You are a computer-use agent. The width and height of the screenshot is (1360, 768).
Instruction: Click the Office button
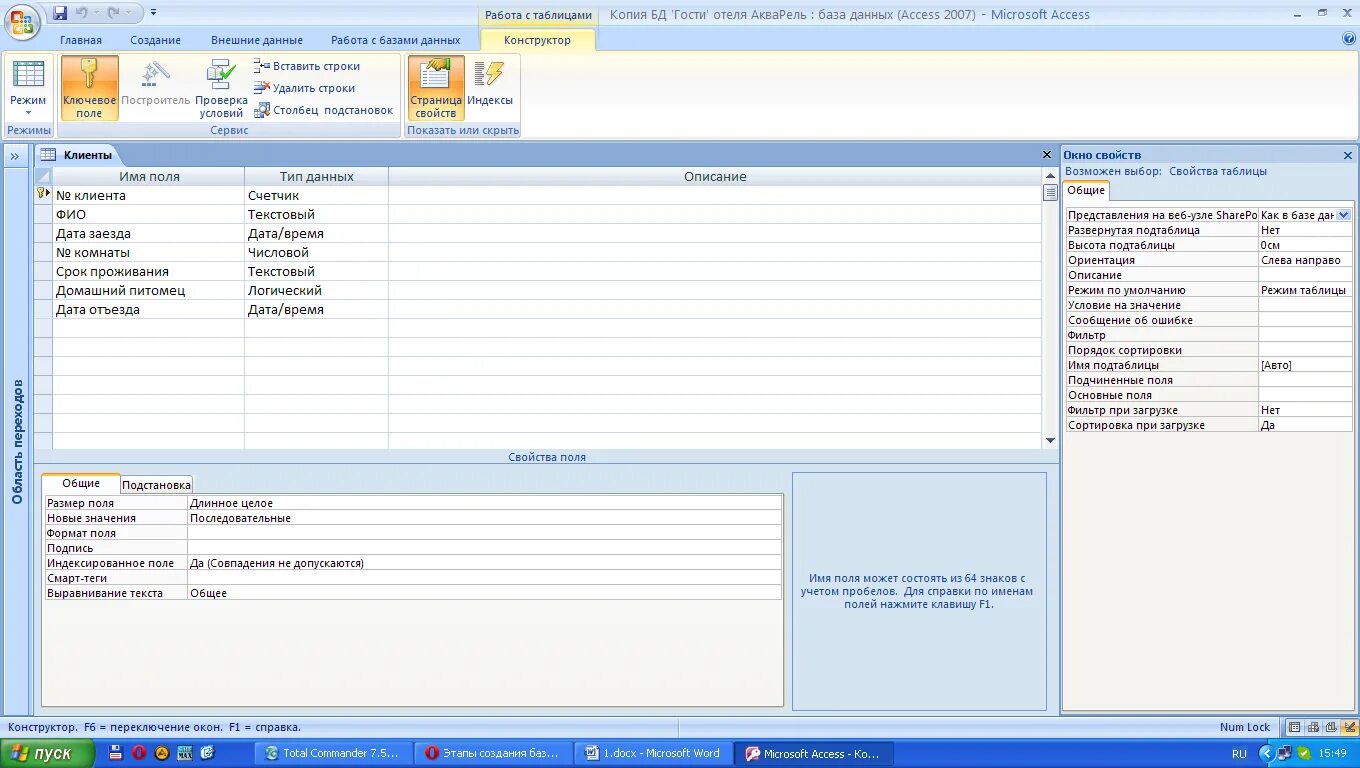tap(22, 20)
